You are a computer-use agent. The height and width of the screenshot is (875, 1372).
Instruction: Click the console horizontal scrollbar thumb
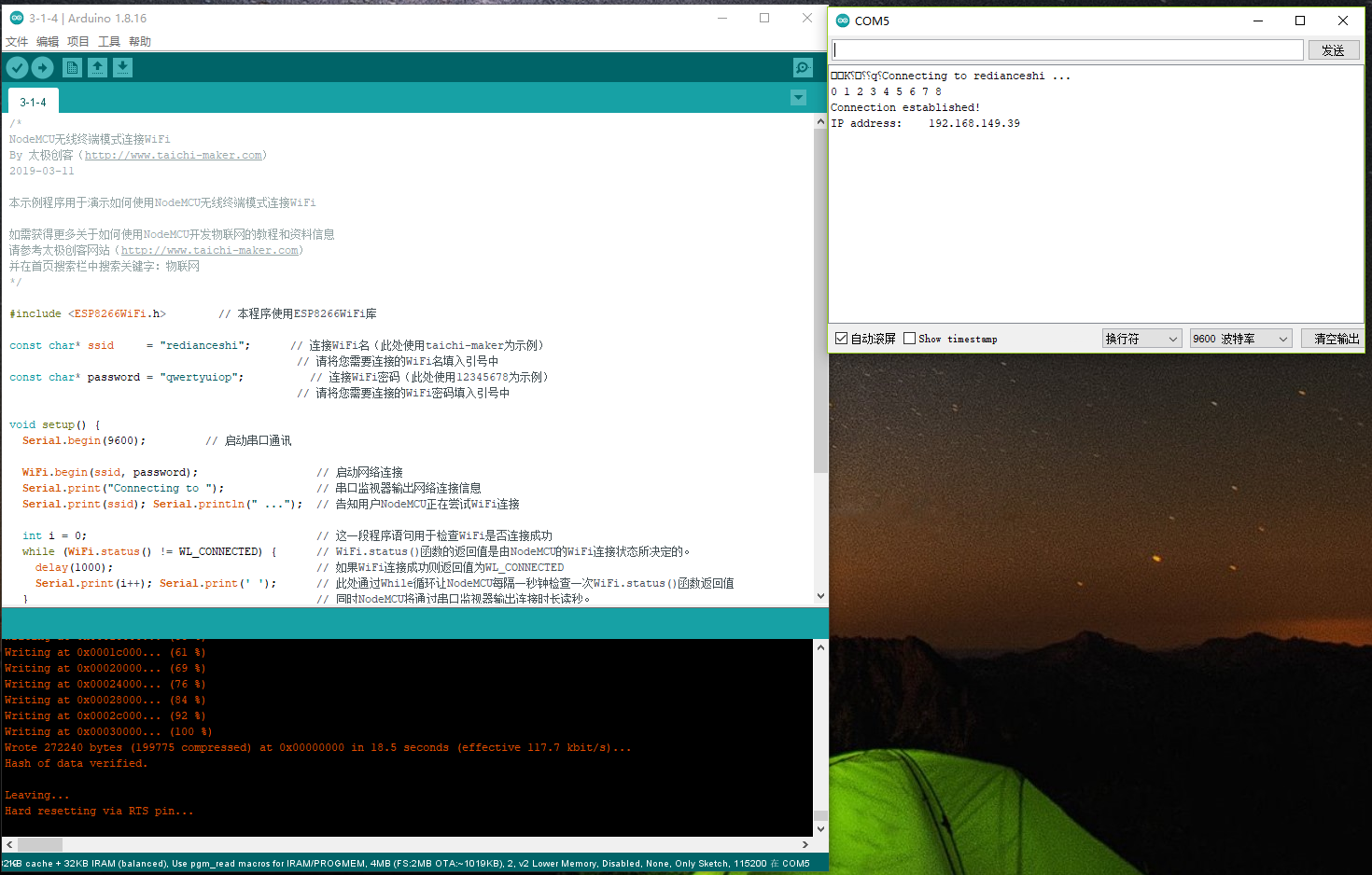[40, 844]
